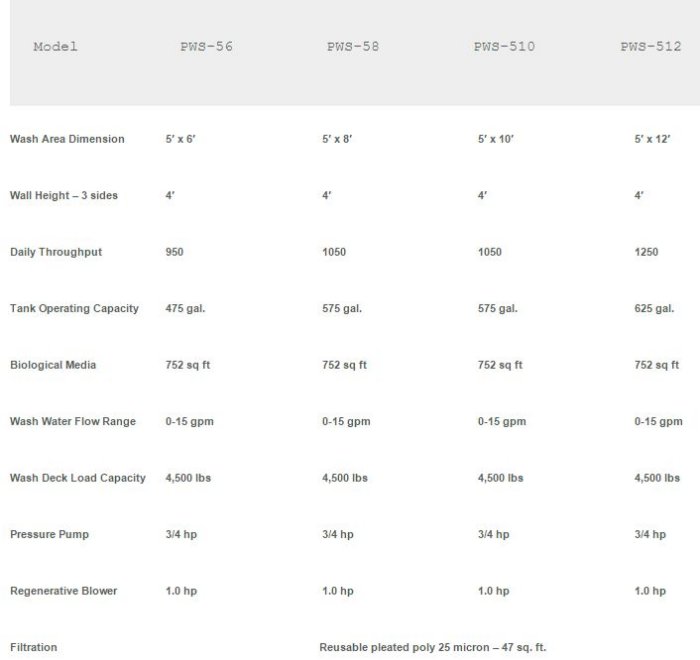Select the 950 daily throughput value
Screen dimensions: 700x660
tap(177, 252)
